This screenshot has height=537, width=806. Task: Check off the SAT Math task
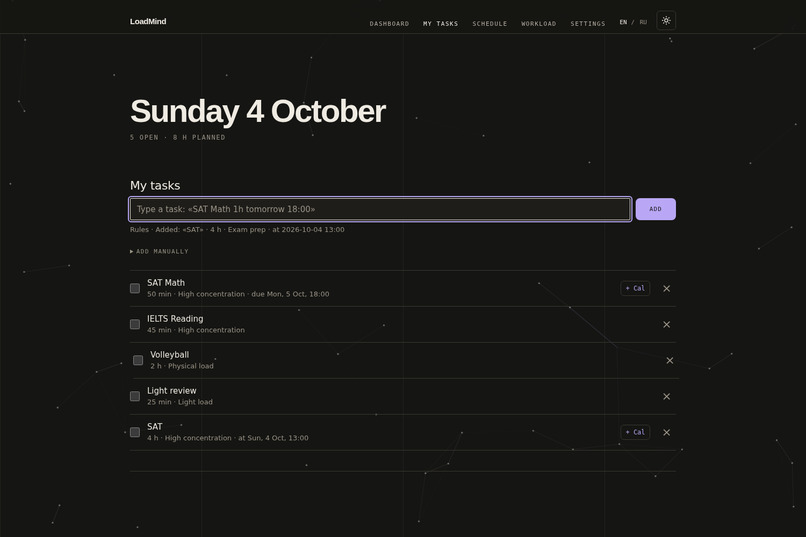pyautogui.click(x=135, y=288)
